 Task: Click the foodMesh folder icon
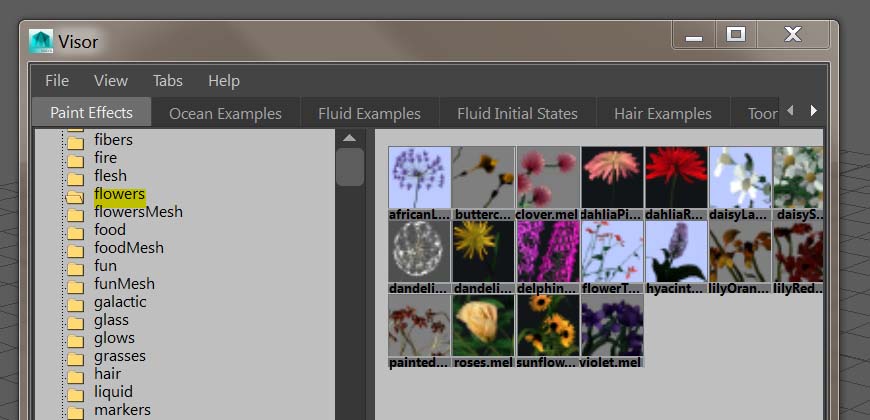[75, 251]
